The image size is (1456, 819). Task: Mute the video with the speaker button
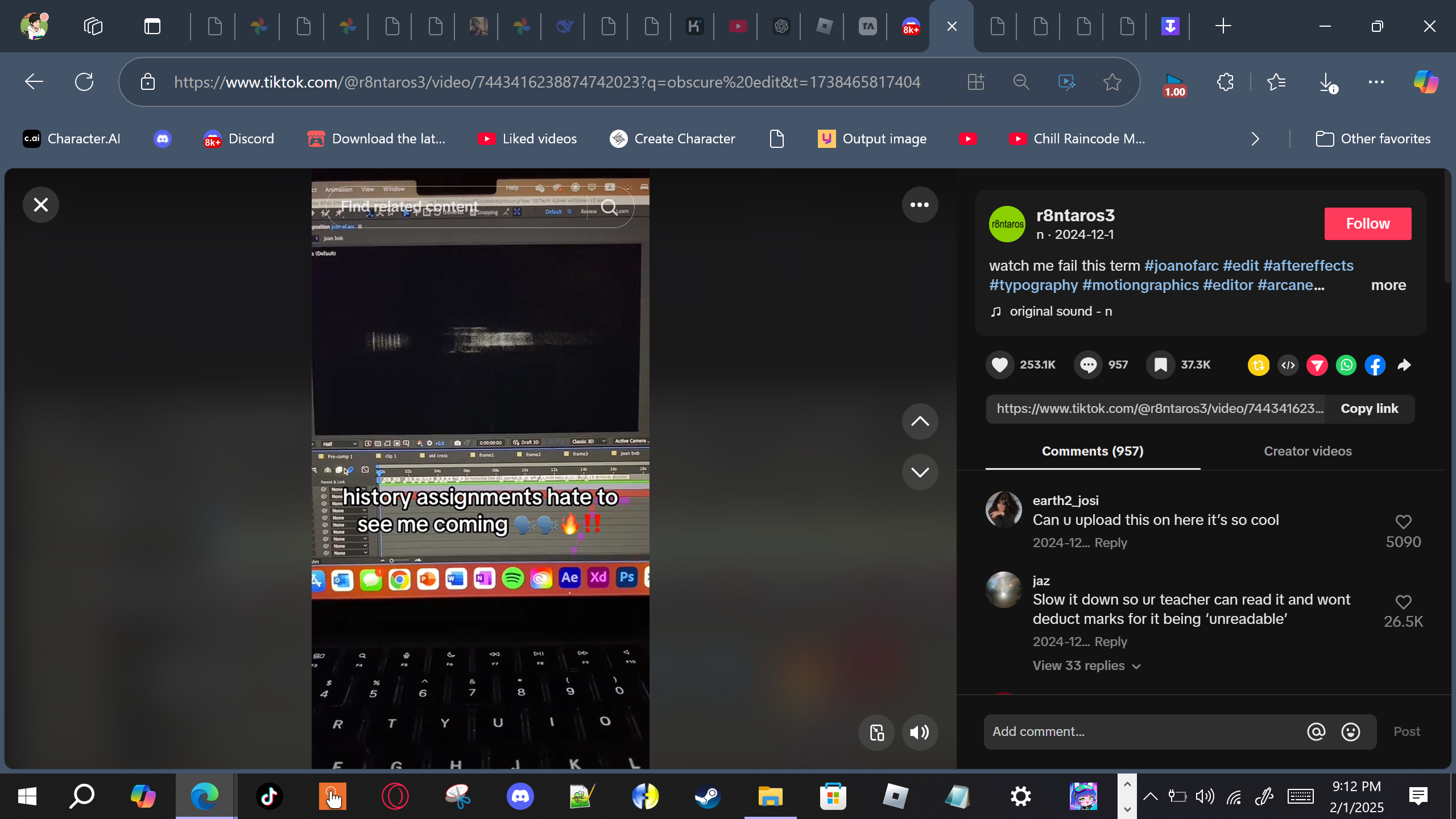point(920,732)
